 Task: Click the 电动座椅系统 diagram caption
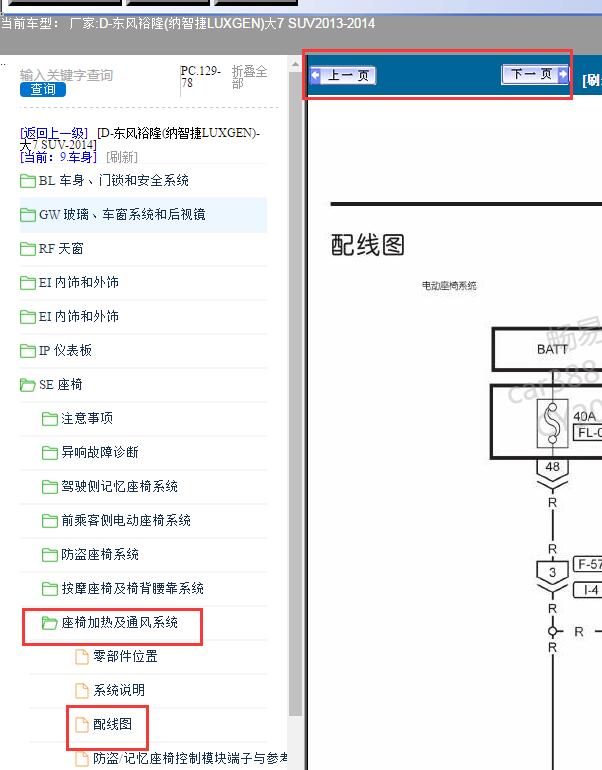[x=449, y=285]
